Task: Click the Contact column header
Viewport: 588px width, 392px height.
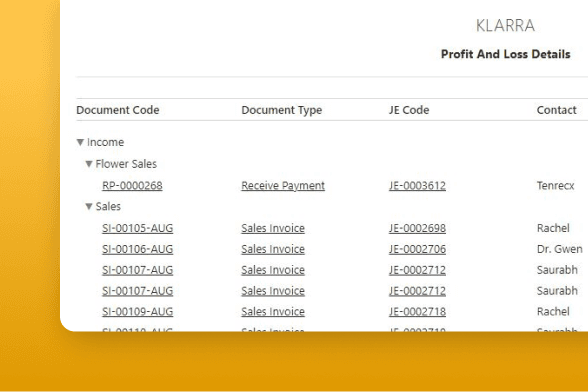Action: point(556,110)
